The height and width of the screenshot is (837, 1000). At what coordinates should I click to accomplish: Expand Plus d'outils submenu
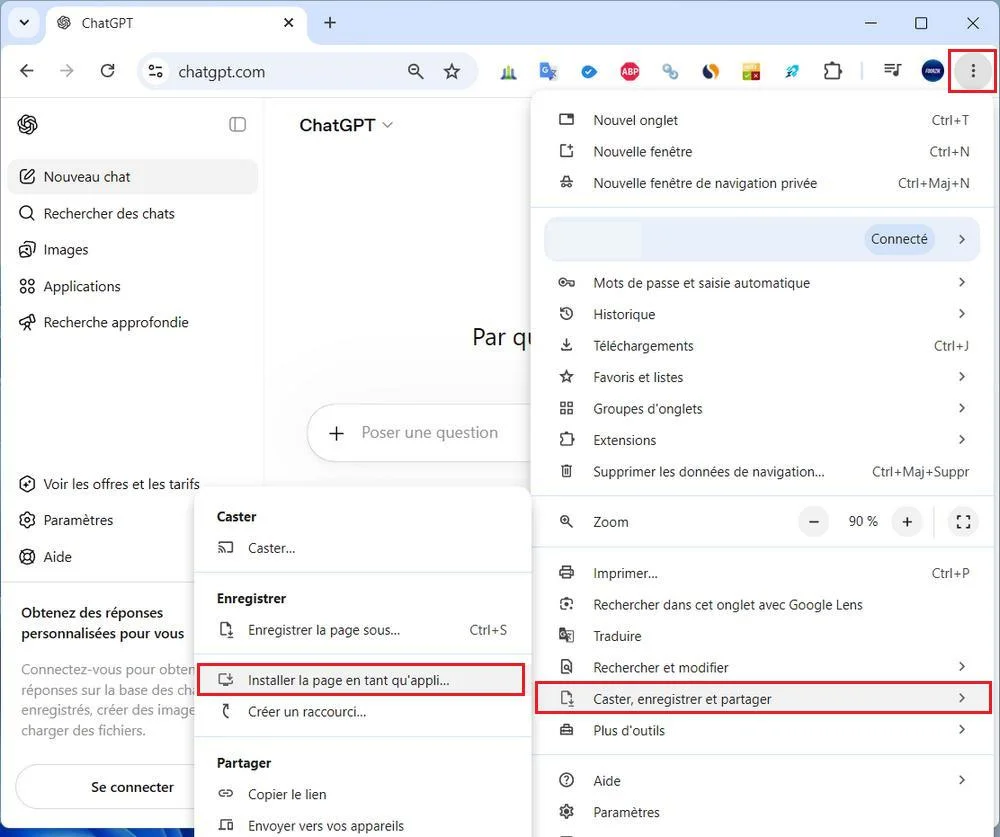pos(764,730)
